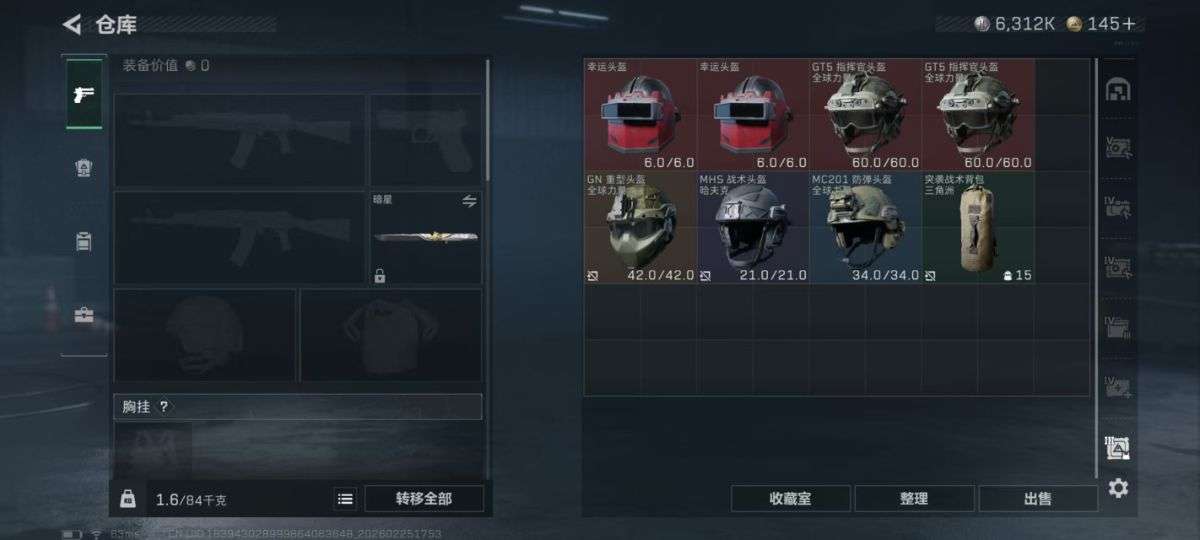Open the 收藏室 tab

tap(790, 498)
